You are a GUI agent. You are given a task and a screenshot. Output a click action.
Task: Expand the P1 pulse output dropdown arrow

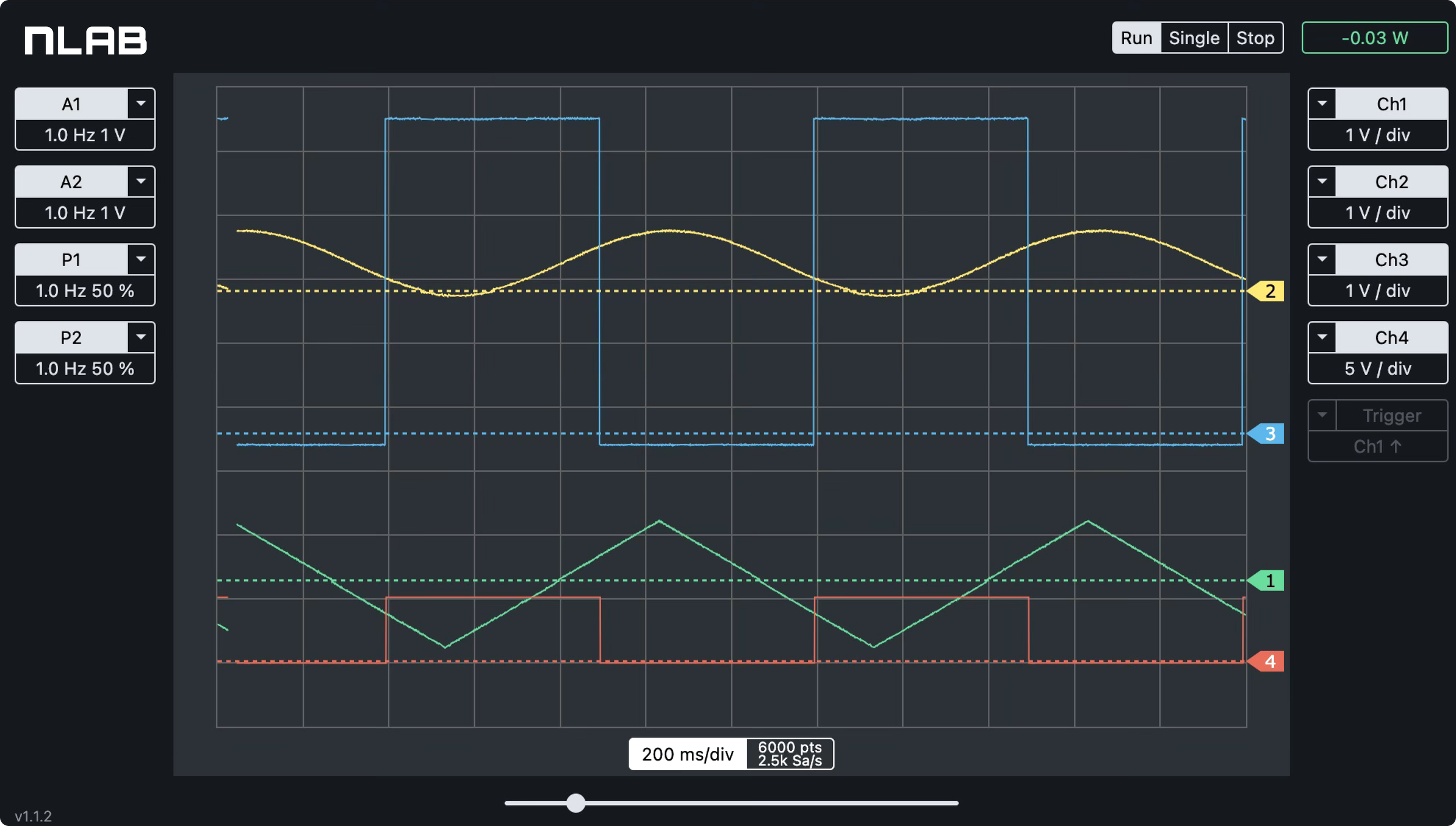[141, 259]
